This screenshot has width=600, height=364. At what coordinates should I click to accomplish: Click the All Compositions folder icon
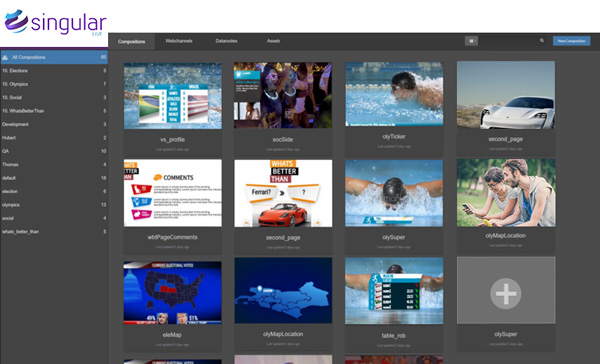[5, 57]
